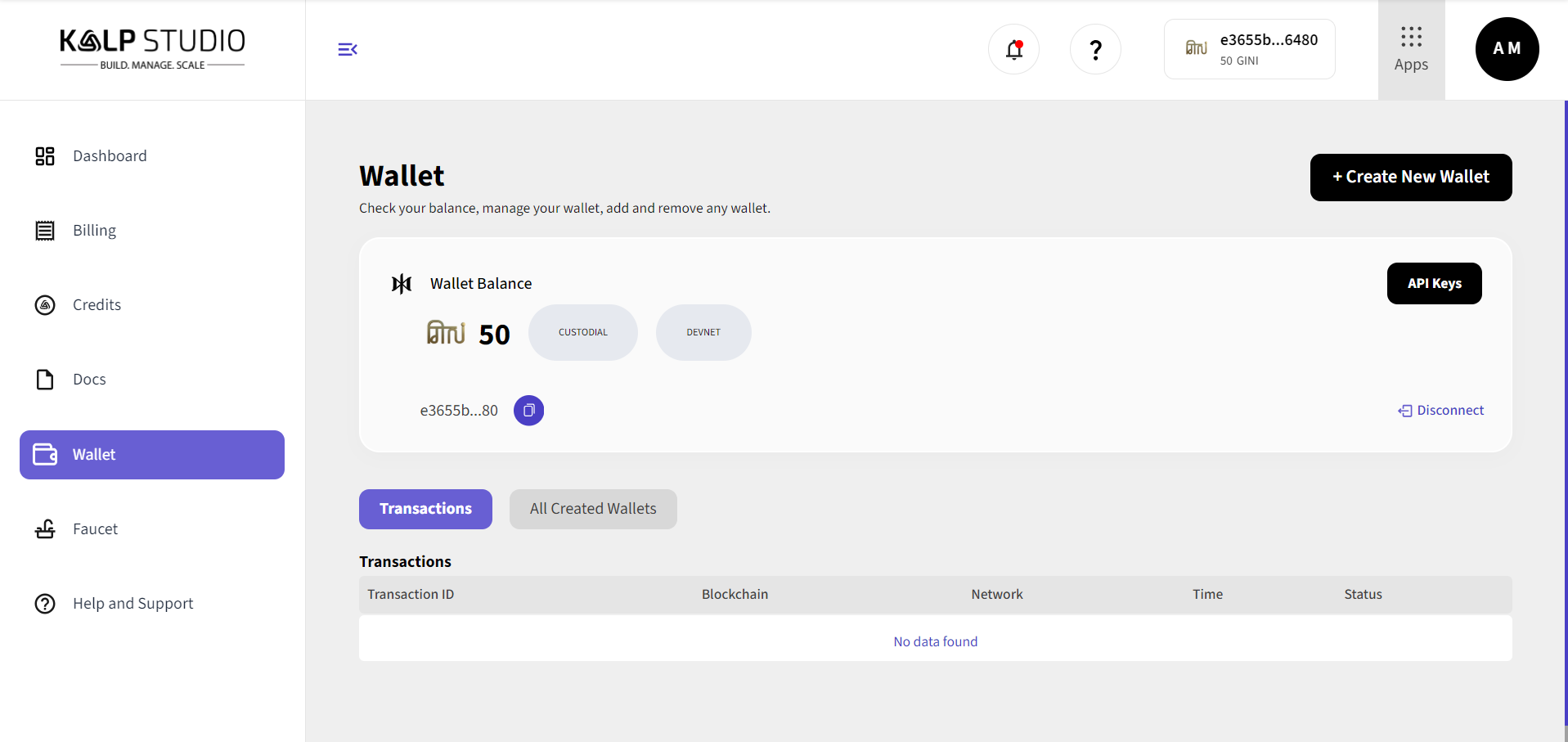The height and width of the screenshot is (742, 1568).
Task: Expand the e3655b...6480 wallet selector
Action: pyautogui.click(x=1249, y=50)
